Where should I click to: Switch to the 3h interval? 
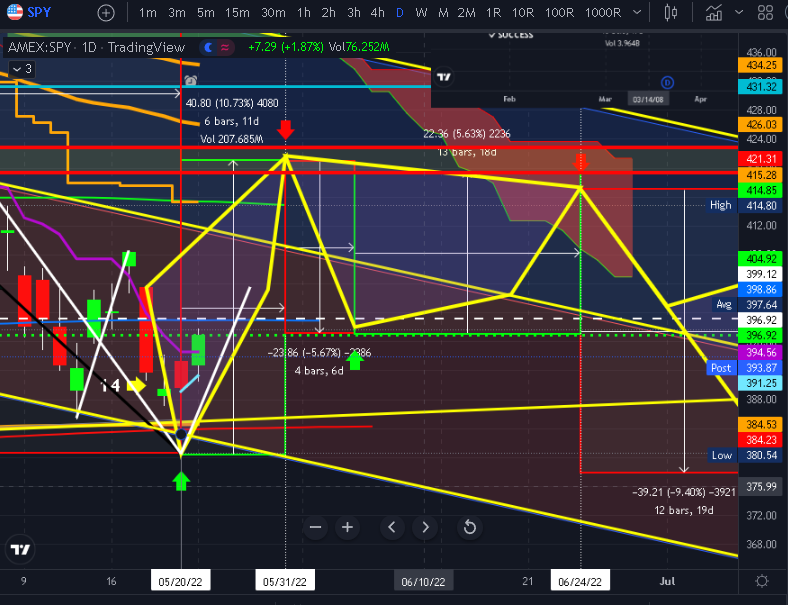[354, 13]
